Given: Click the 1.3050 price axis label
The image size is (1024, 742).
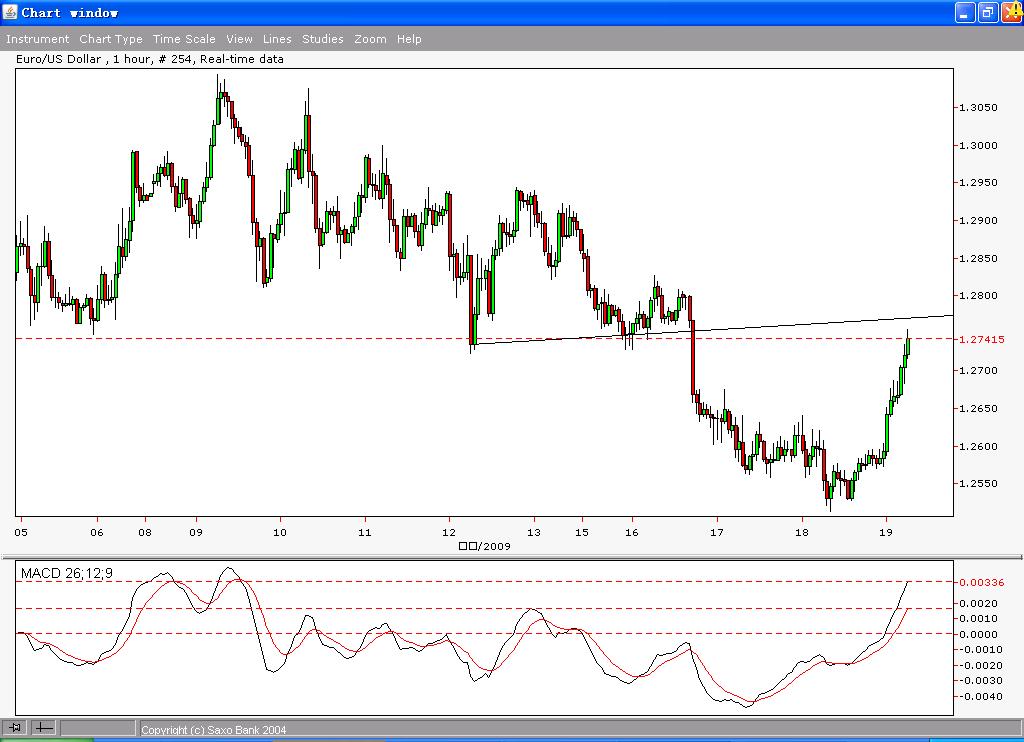Looking at the screenshot, I should tap(978, 107).
